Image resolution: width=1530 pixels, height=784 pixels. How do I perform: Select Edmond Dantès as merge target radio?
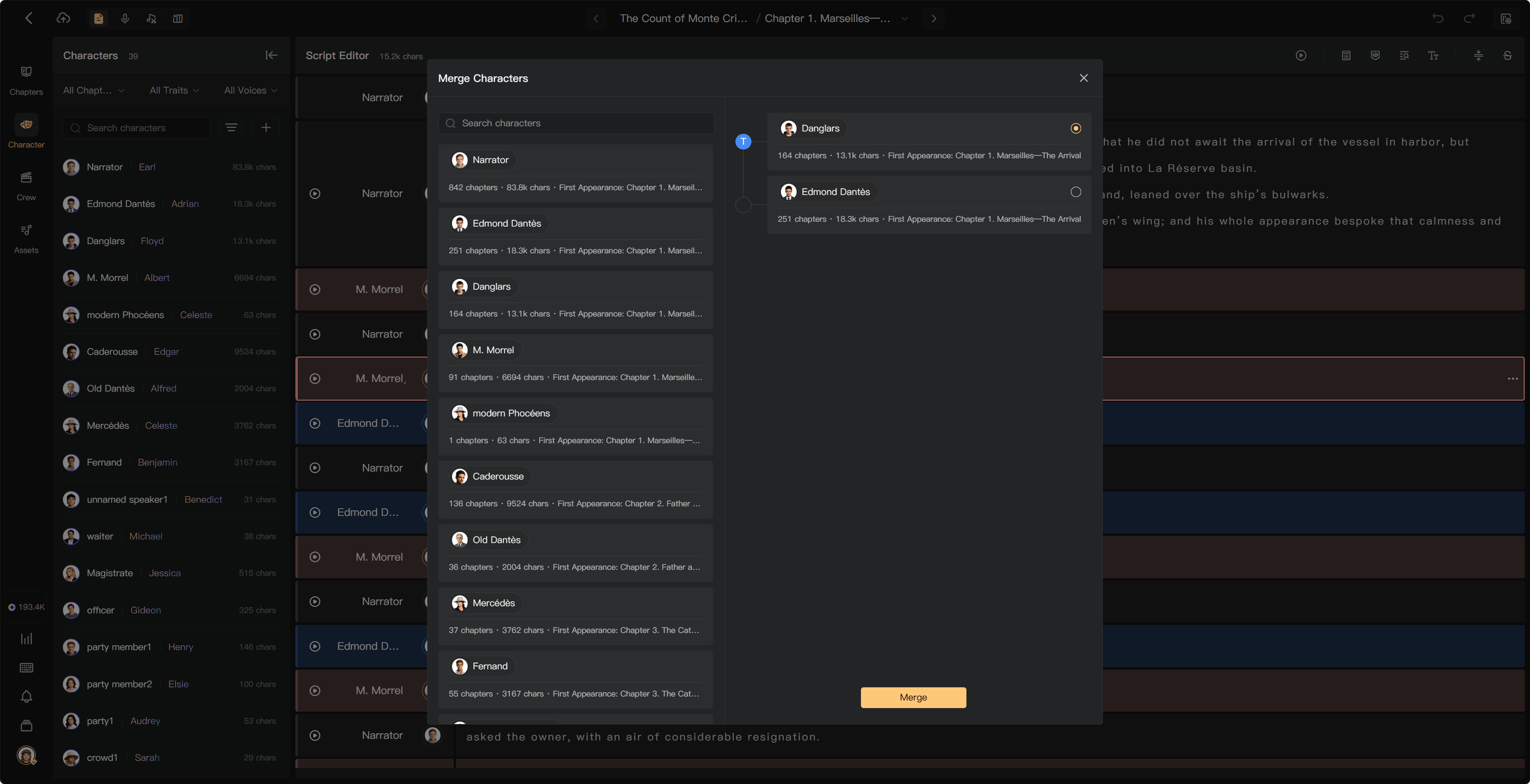click(1076, 192)
